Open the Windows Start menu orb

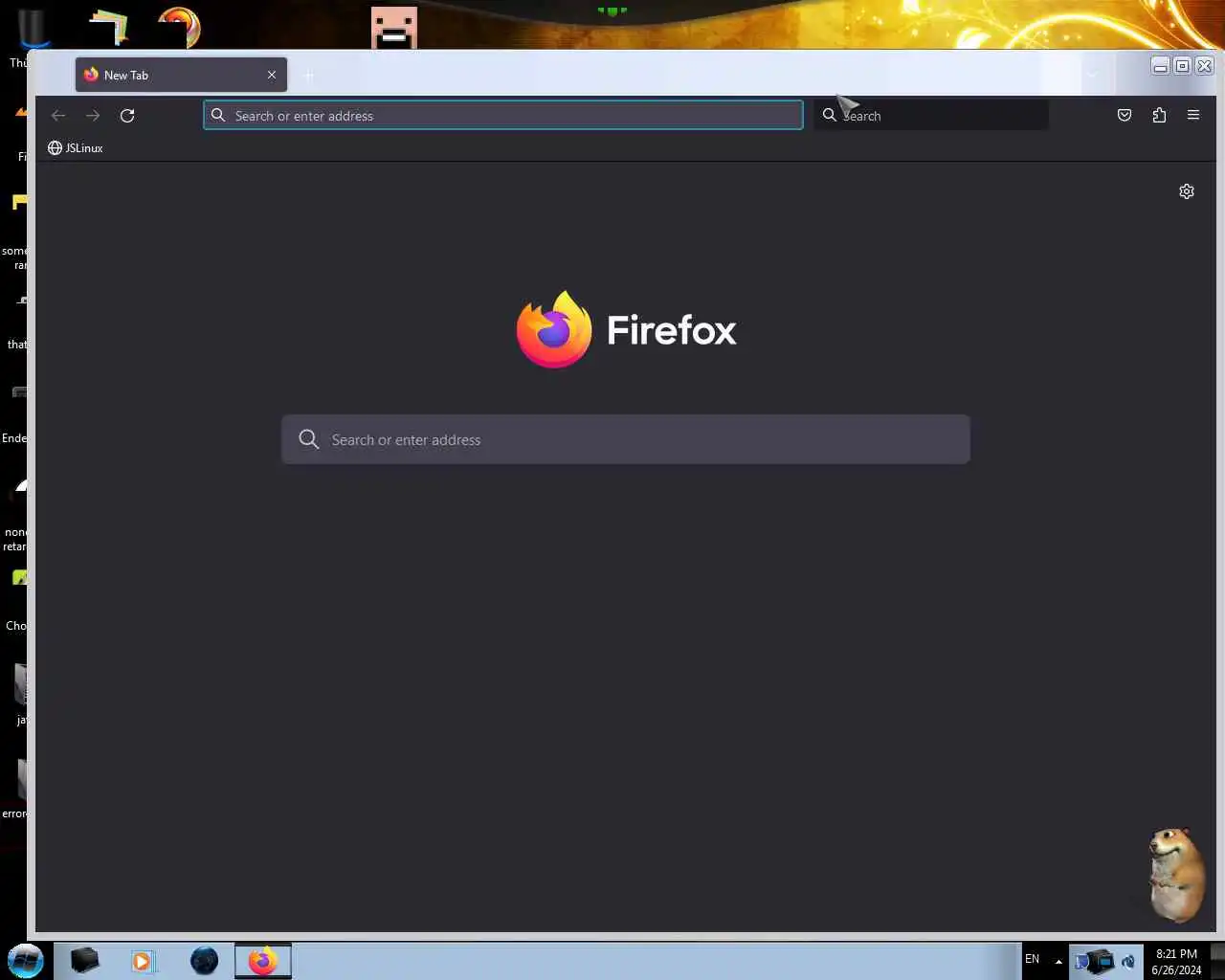[x=26, y=960]
